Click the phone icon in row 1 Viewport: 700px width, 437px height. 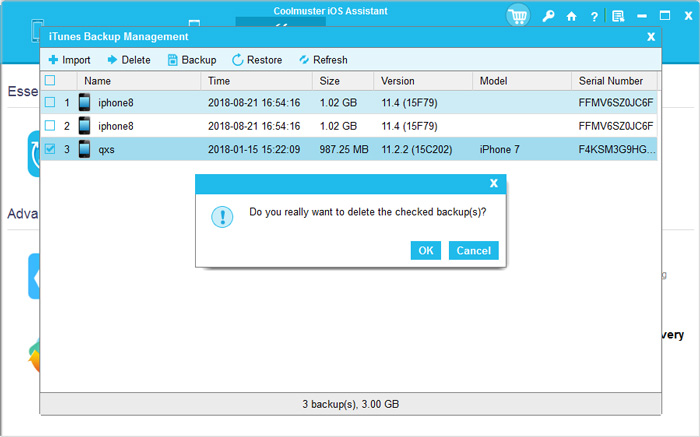(x=84, y=102)
